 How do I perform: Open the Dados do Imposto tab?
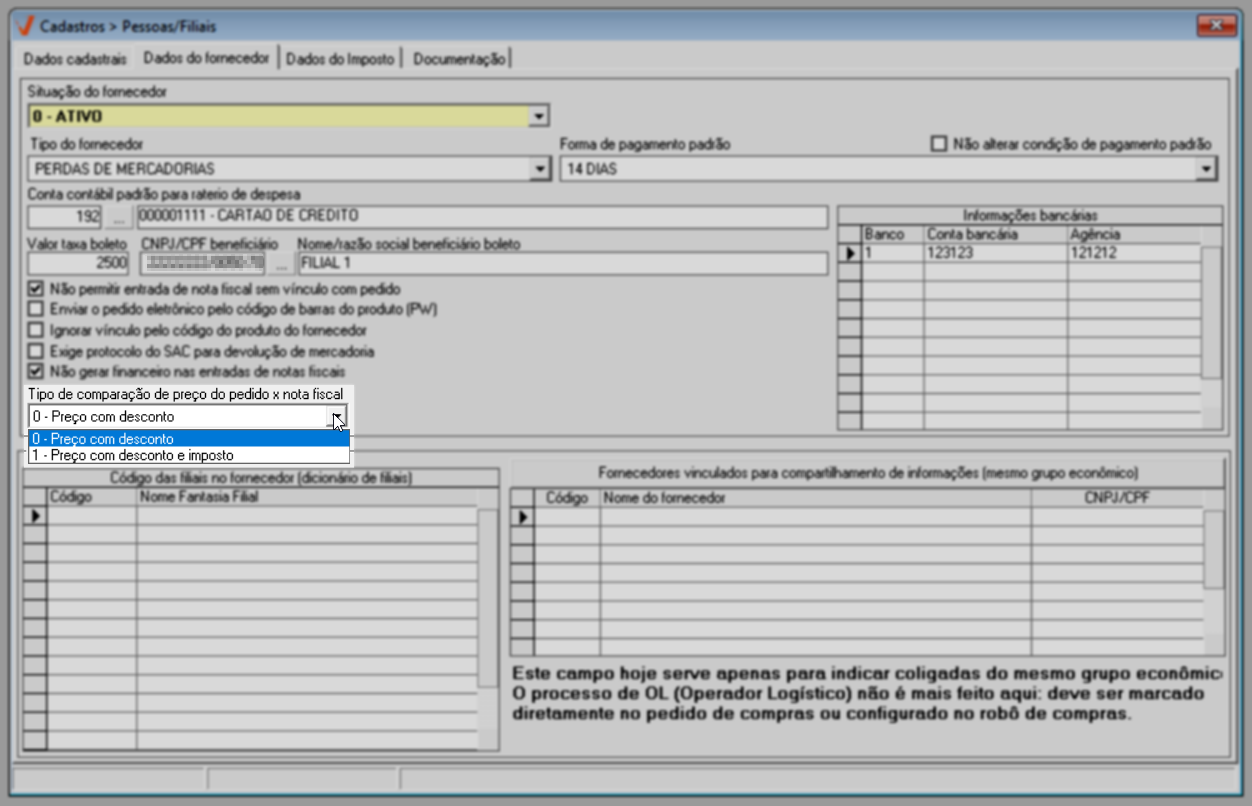click(340, 59)
